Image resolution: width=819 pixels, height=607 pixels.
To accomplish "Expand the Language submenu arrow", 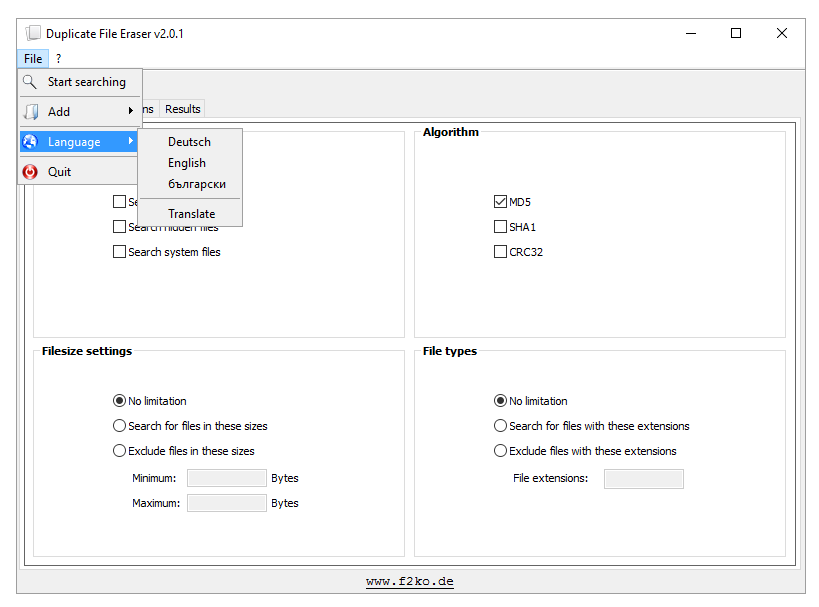I will coord(131,141).
